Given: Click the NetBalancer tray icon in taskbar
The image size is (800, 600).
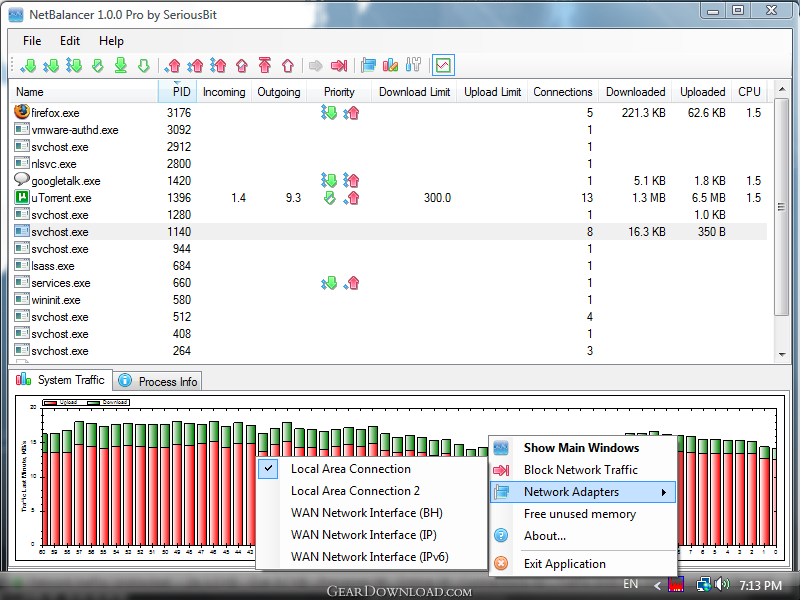Looking at the screenshot, I should click(x=676, y=584).
